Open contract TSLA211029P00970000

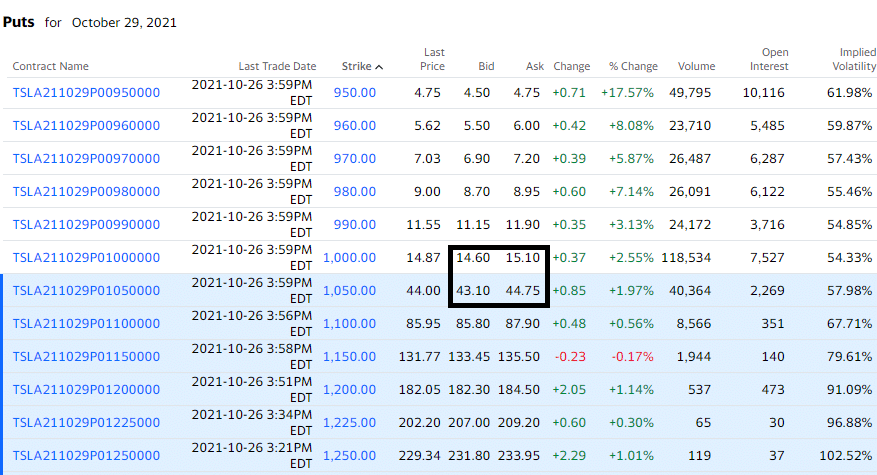[86, 158]
